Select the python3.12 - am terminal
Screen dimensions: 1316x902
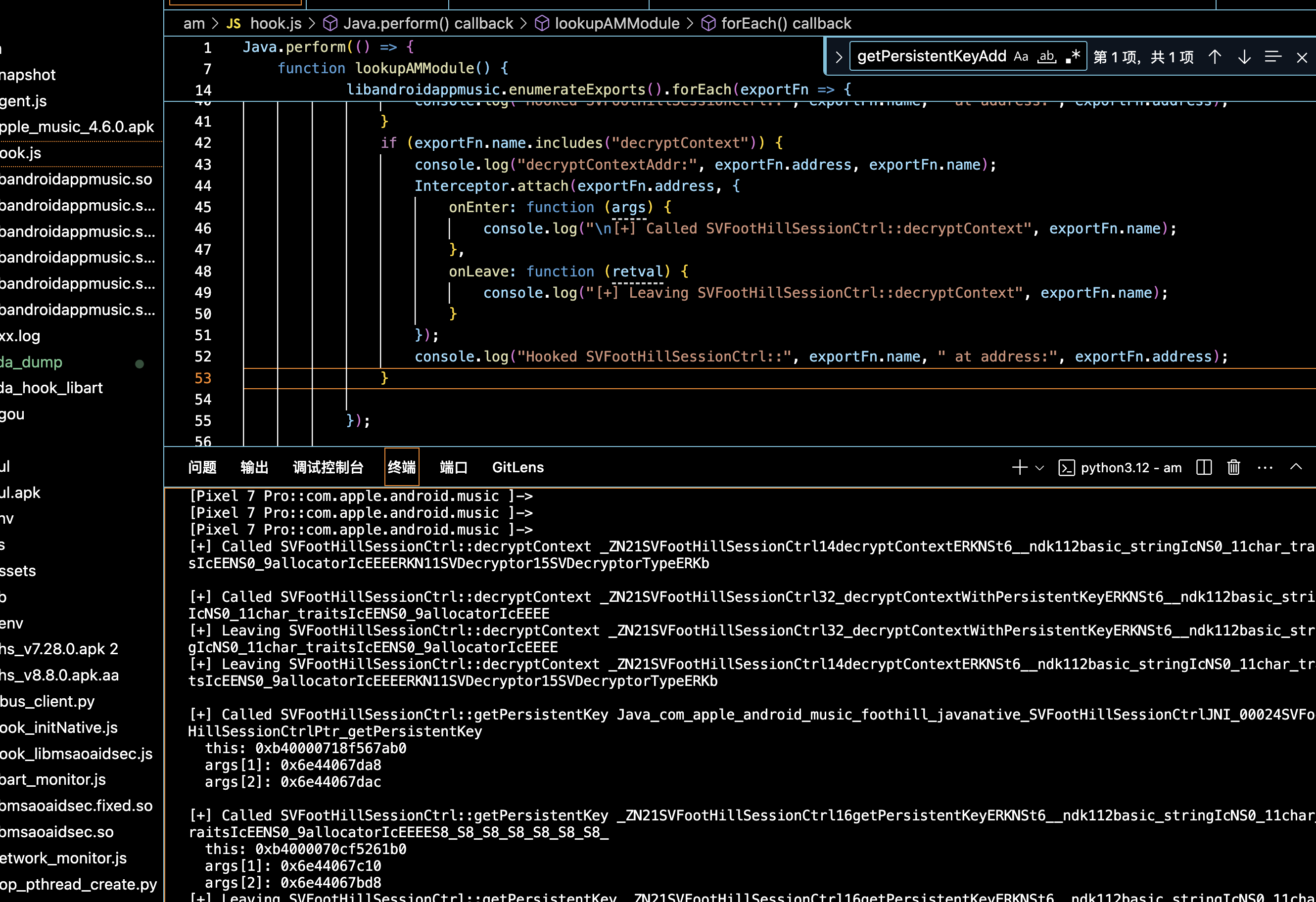click(x=1120, y=468)
